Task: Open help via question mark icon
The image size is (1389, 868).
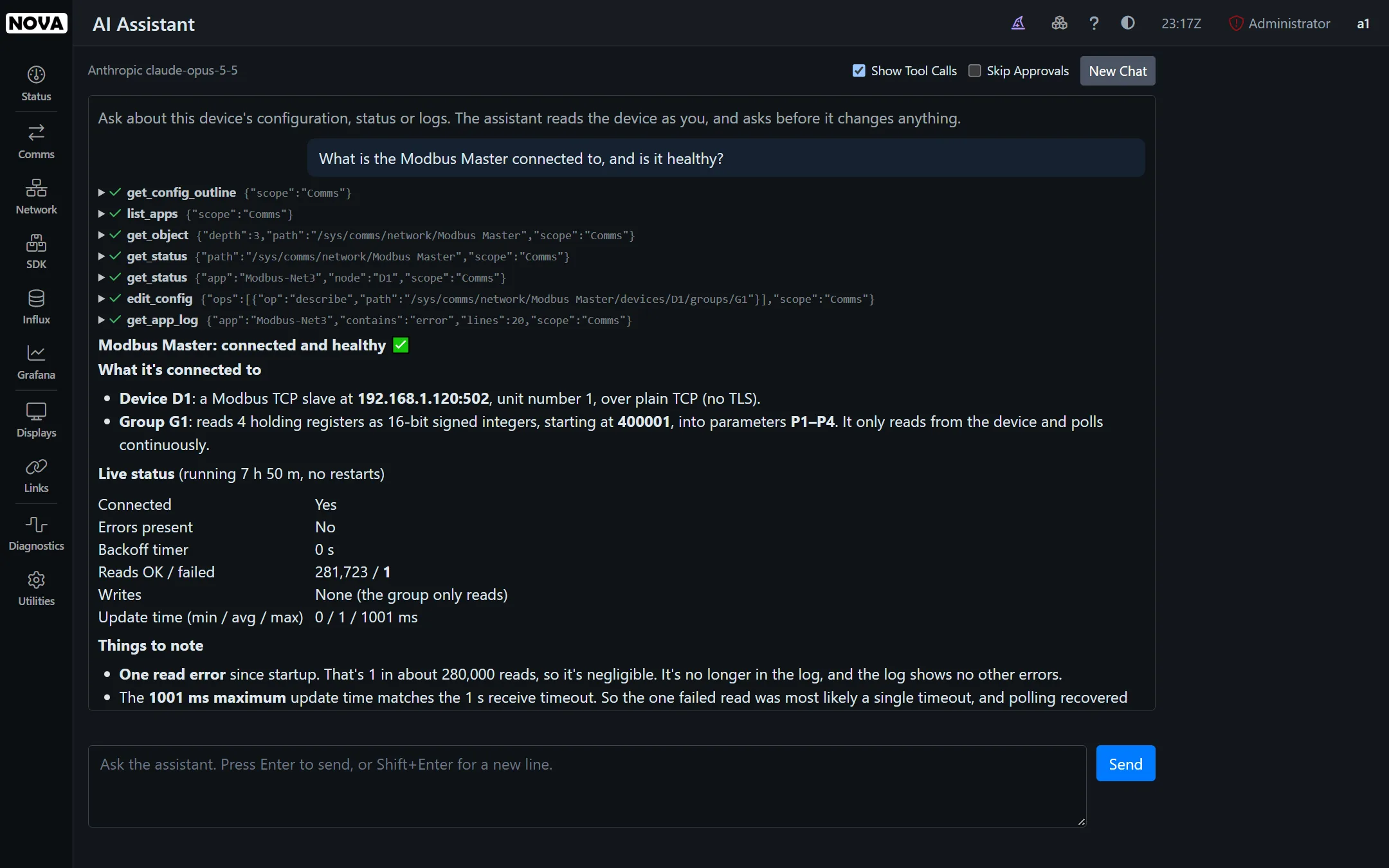Action: (x=1094, y=23)
